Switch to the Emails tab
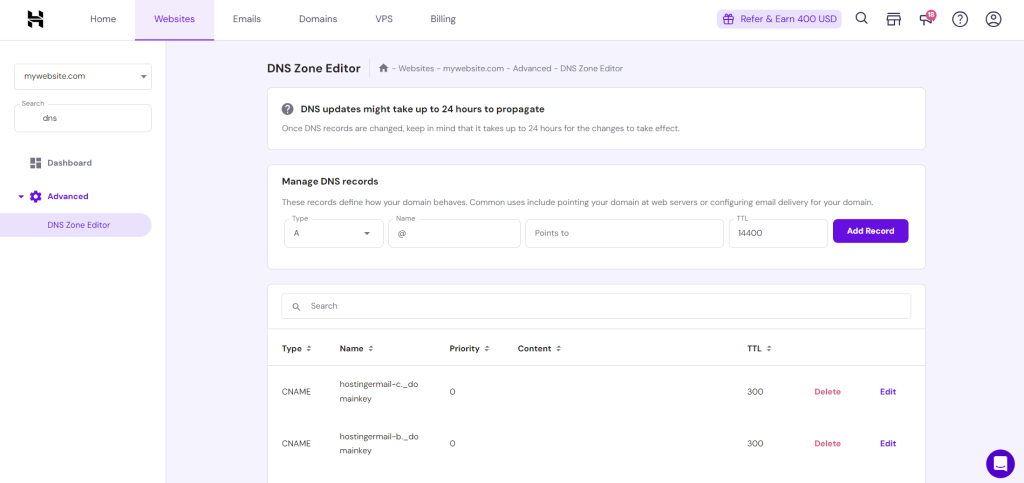Viewport: 1024px width, 483px height. pyautogui.click(x=246, y=19)
